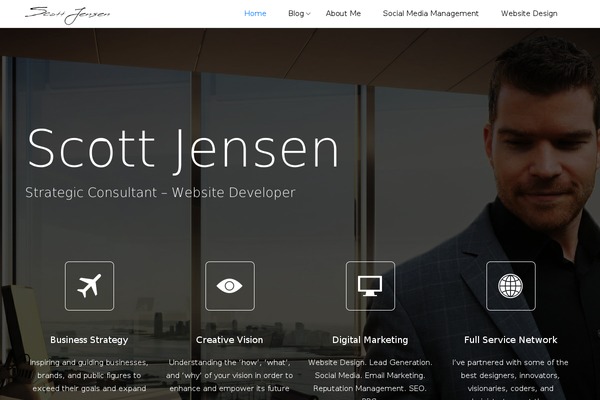Open the Website Design page
The image size is (600, 400).
coord(529,13)
